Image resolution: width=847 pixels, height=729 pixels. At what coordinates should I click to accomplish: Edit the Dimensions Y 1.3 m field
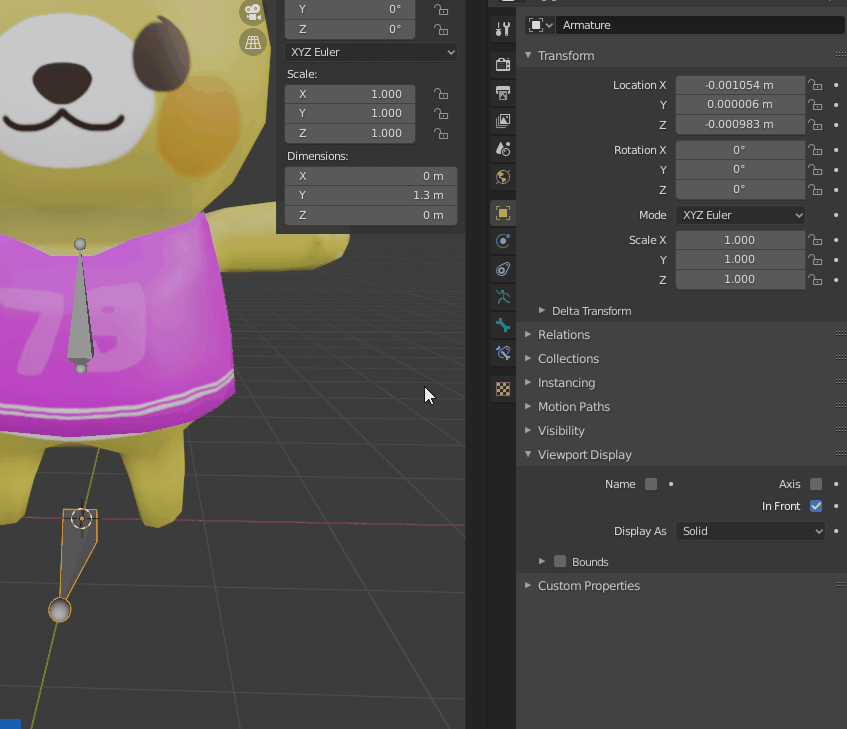click(371, 195)
